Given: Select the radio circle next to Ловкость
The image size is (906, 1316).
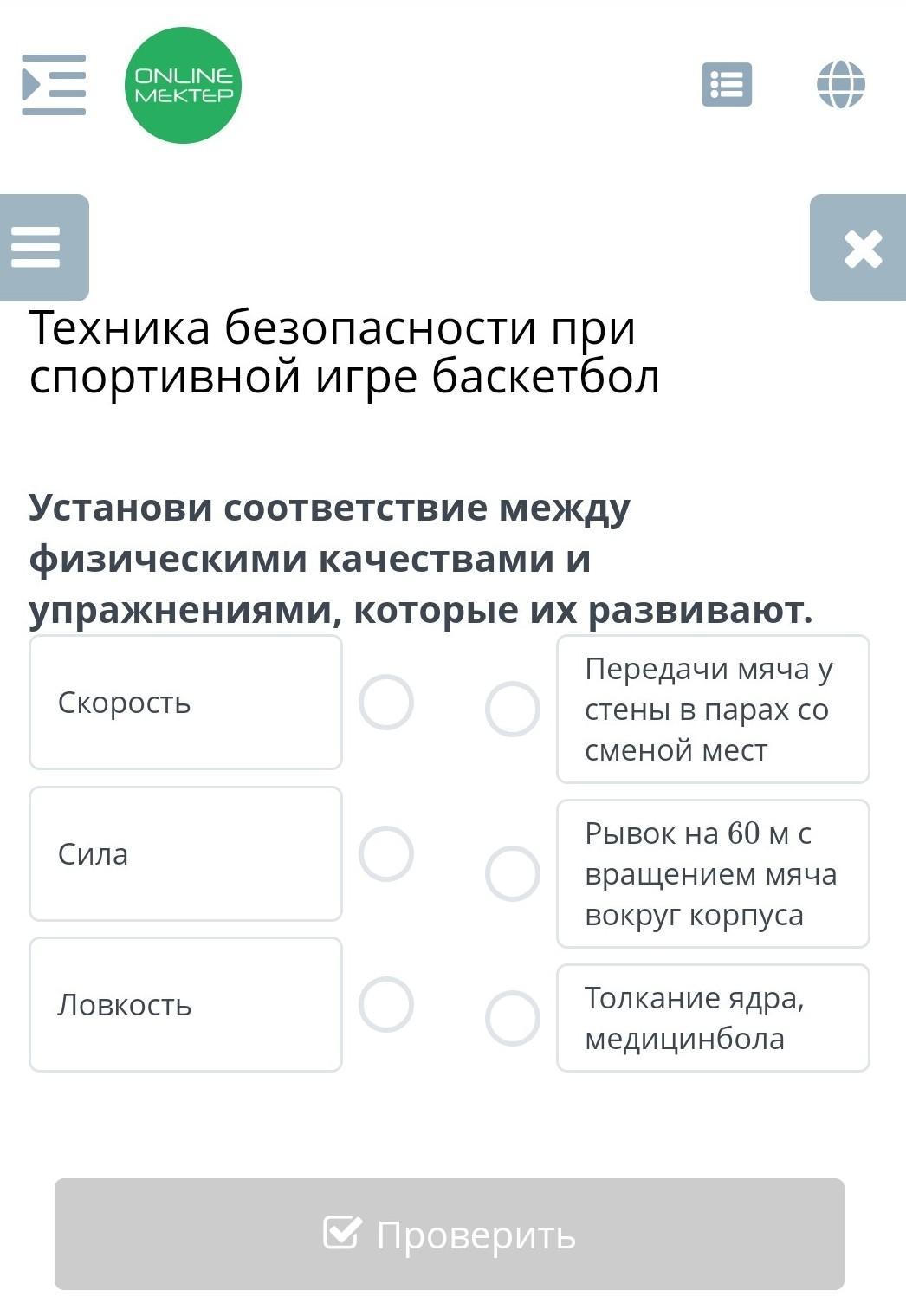Looking at the screenshot, I should pyautogui.click(x=386, y=1004).
